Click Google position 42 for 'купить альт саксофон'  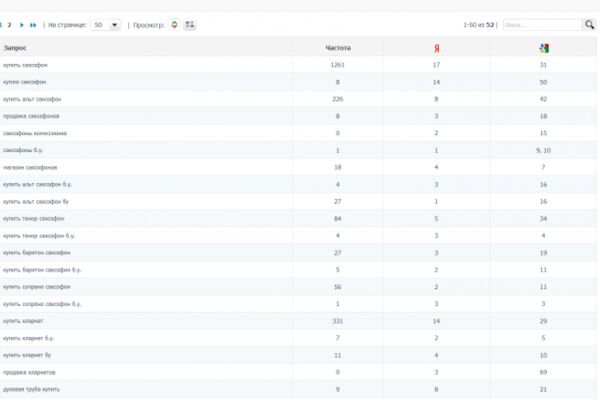click(543, 99)
